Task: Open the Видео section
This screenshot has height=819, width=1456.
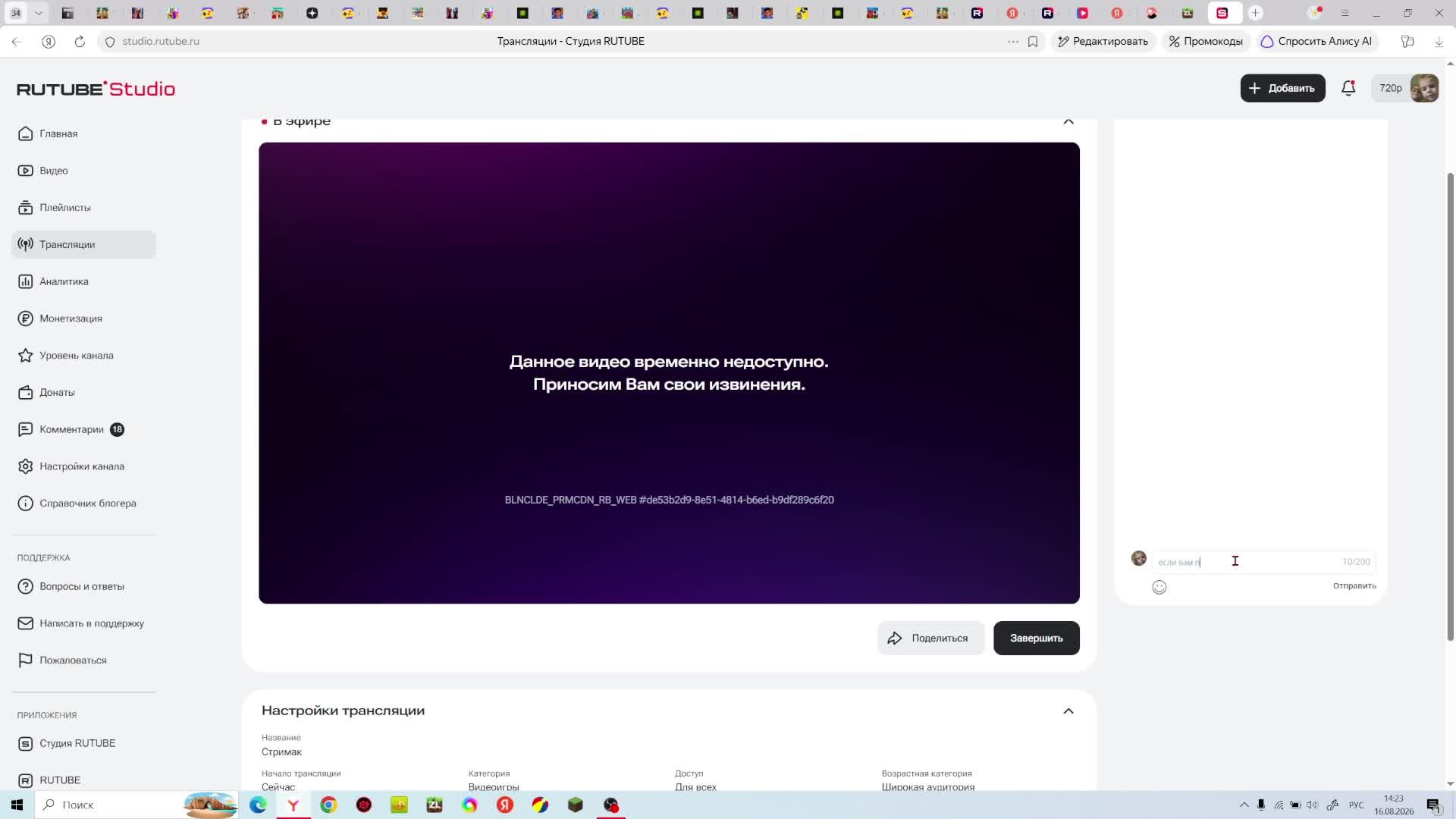Action: (x=83, y=171)
